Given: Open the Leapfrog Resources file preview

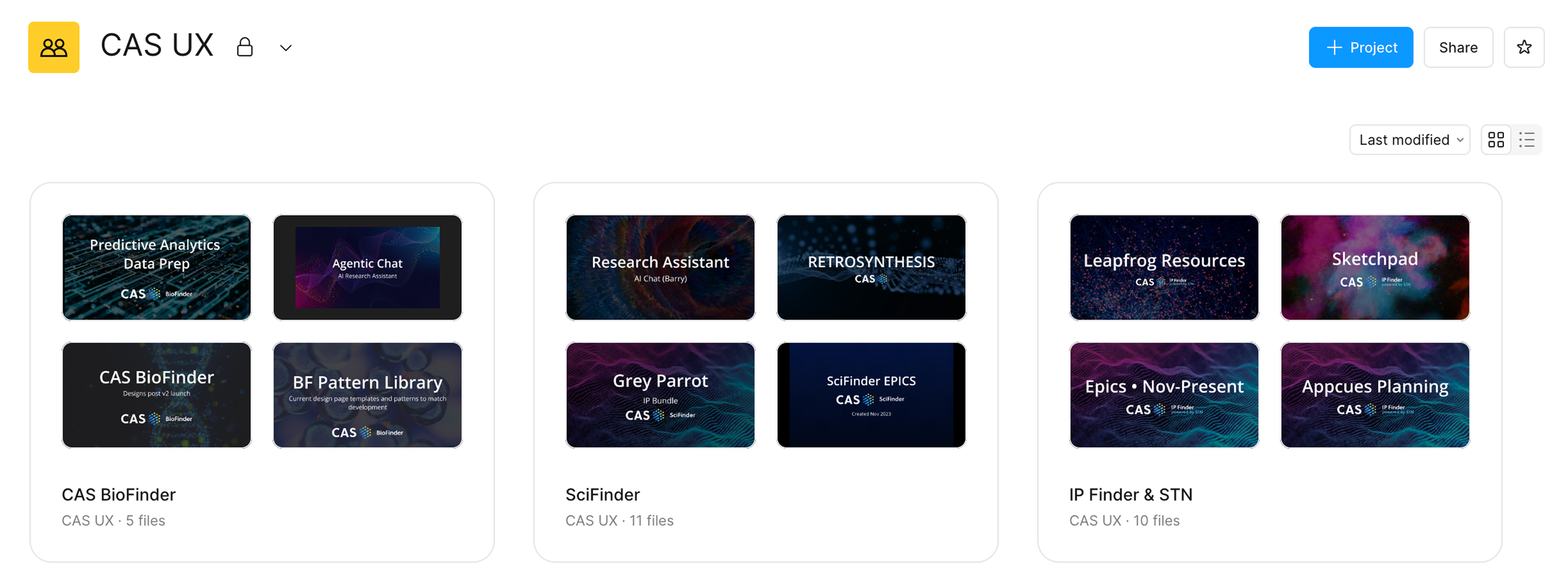Looking at the screenshot, I should [x=1164, y=267].
